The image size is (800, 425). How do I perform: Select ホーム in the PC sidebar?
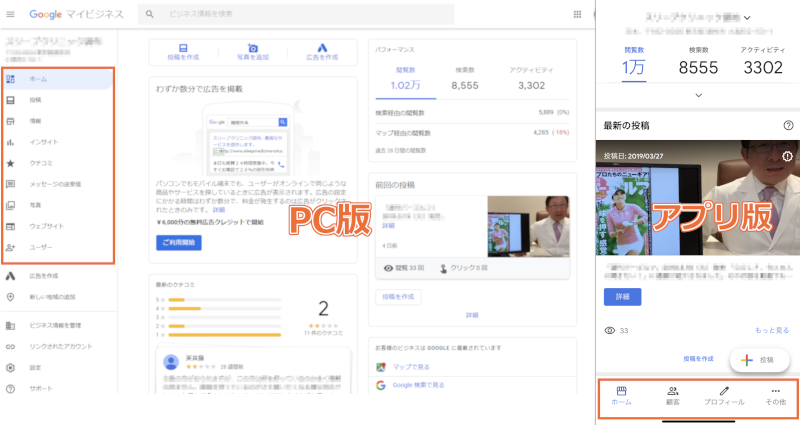(x=57, y=79)
